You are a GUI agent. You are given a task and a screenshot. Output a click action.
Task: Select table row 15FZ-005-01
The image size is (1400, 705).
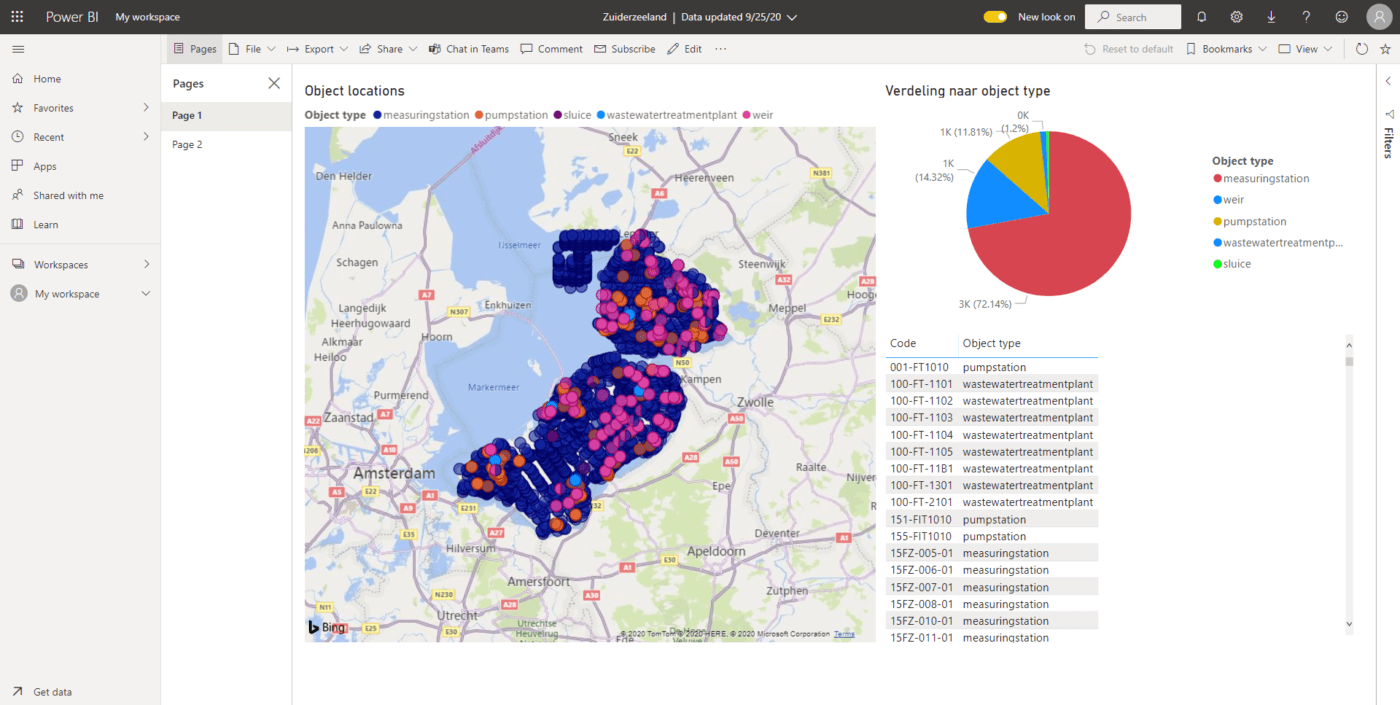(x=992, y=553)
